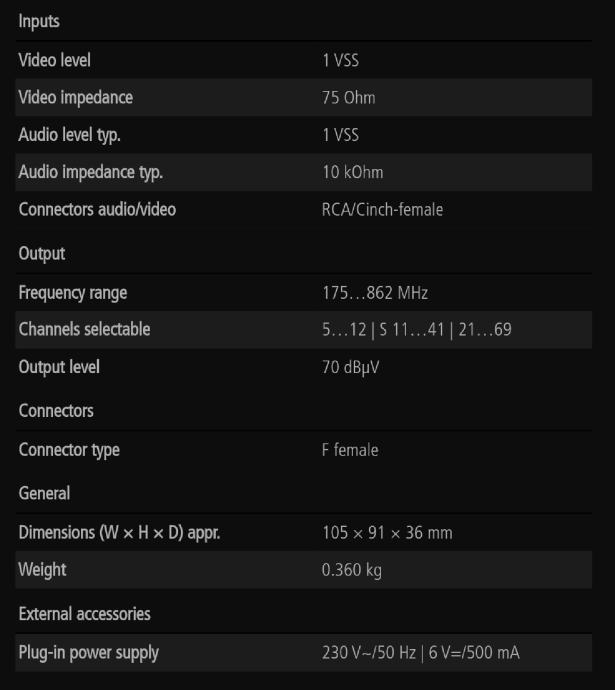This screenshot has width=615, height=690.
Task: Click the 105 × 91 × 36 mm dimensions value
Action: (387, 533)
